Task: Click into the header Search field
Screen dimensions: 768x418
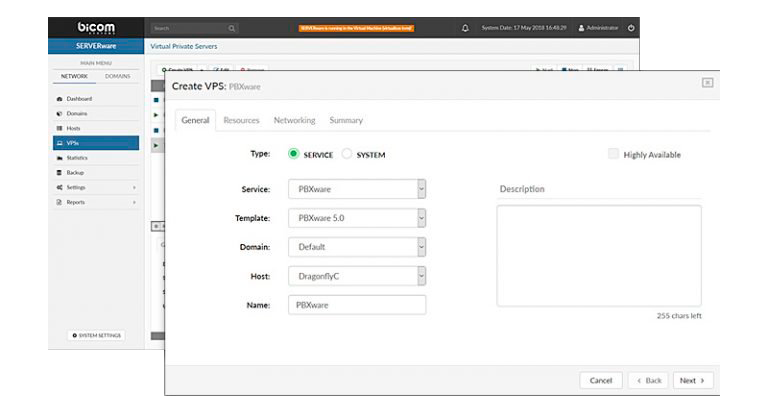Action: pos(194,28)
